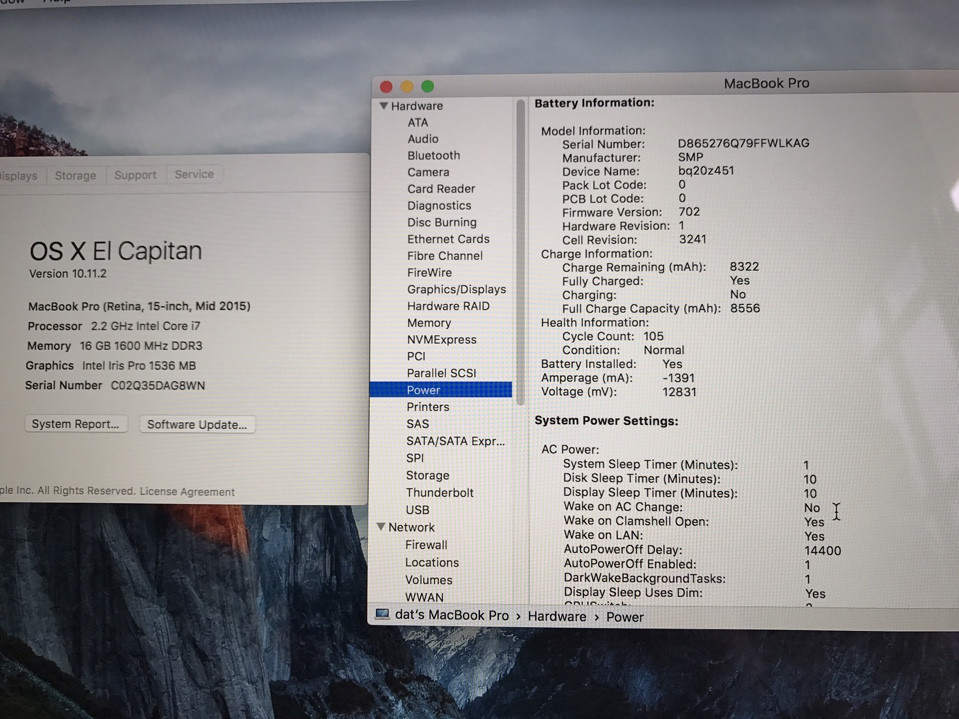Click Power in the bottom path bar
Screen dimensions: 959x719
[624, 617]
